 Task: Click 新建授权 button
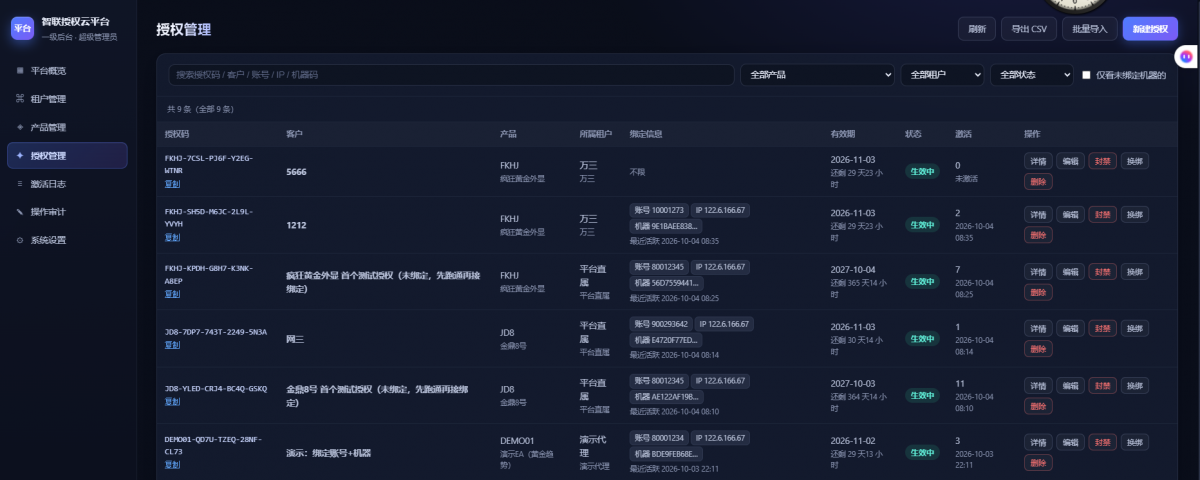pos(1150,29)
